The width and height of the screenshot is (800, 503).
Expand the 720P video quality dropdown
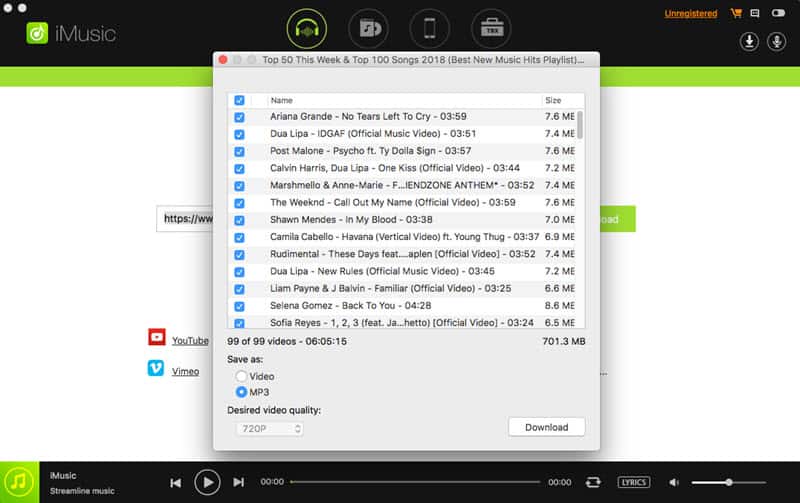click(269, 429)
